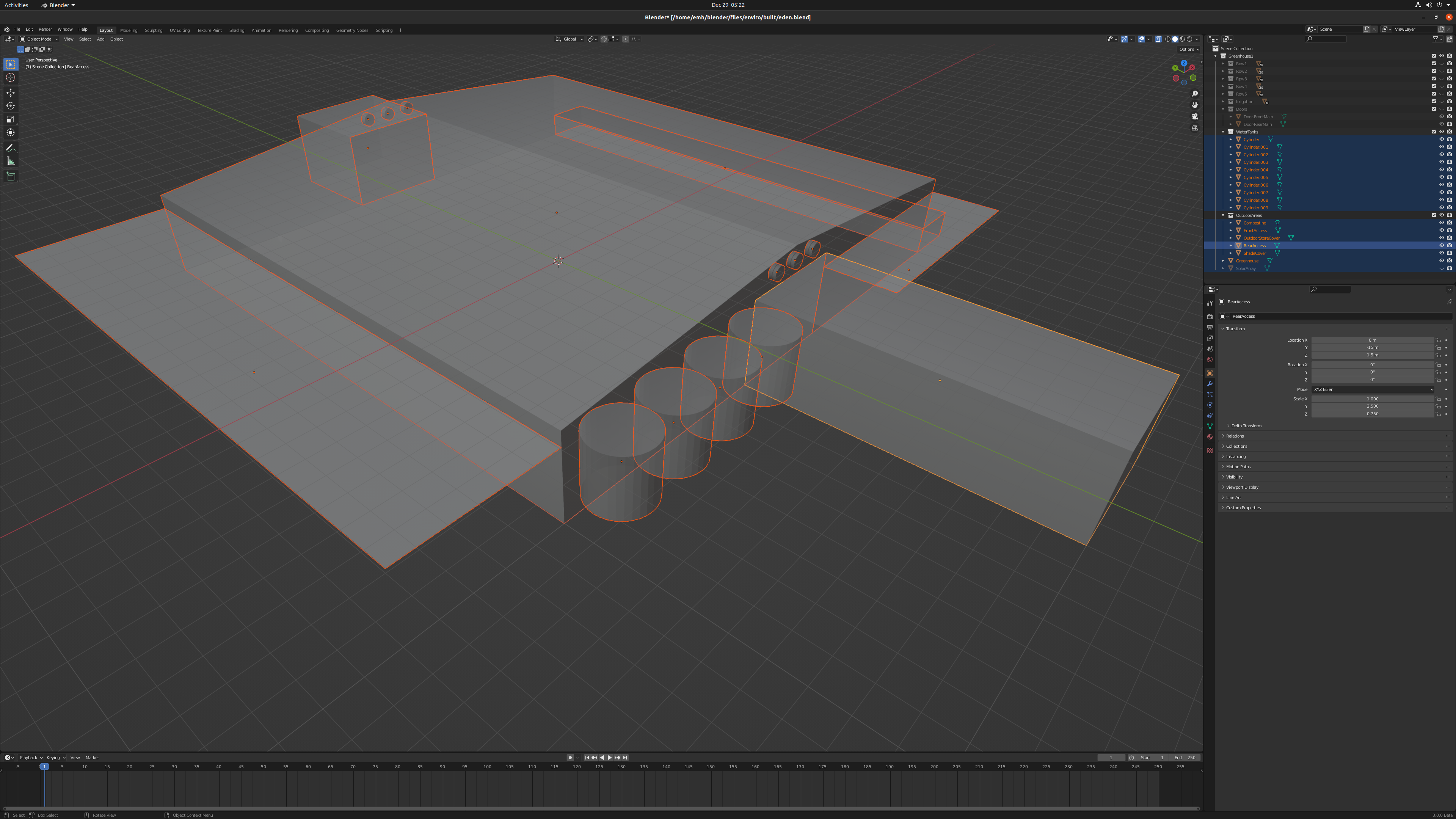Hide the Cylinder.003 object via eye icon

click(x=1441, y=162)
